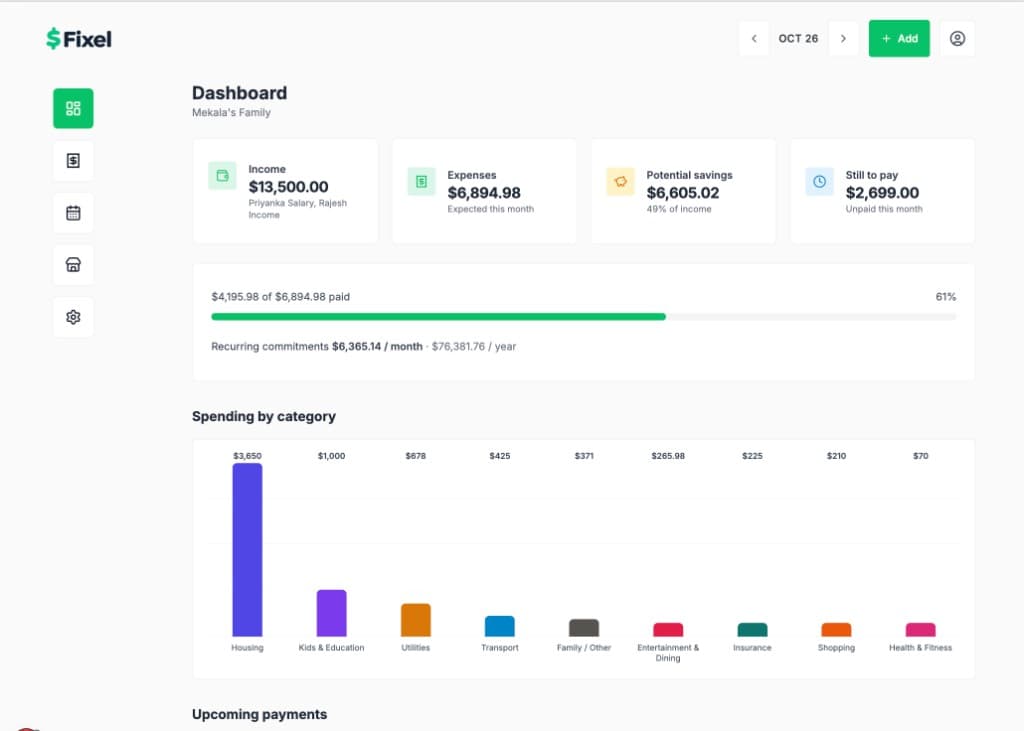
Task: Click the Upcoming payments heading
Action: click(259, 714)
